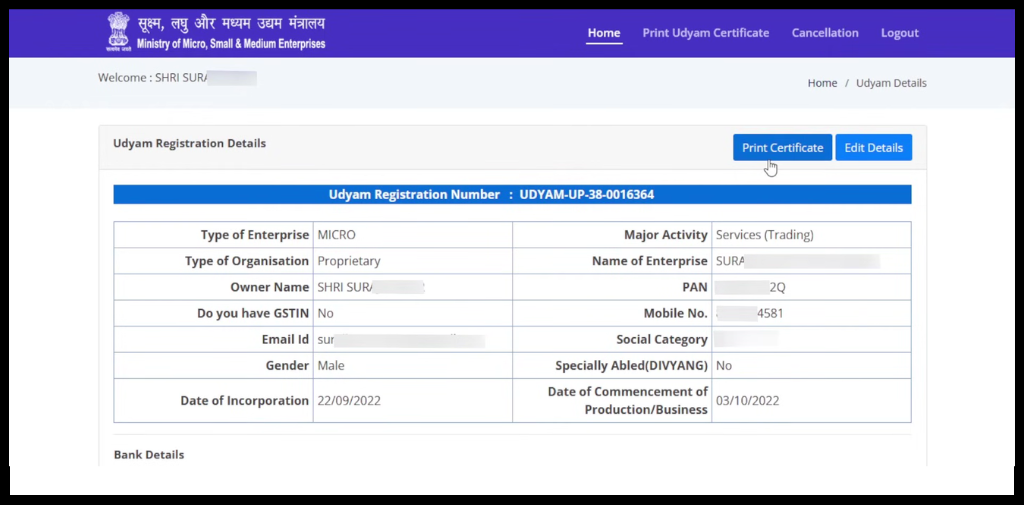Click the Email Id label

click(x=285, y=340)
